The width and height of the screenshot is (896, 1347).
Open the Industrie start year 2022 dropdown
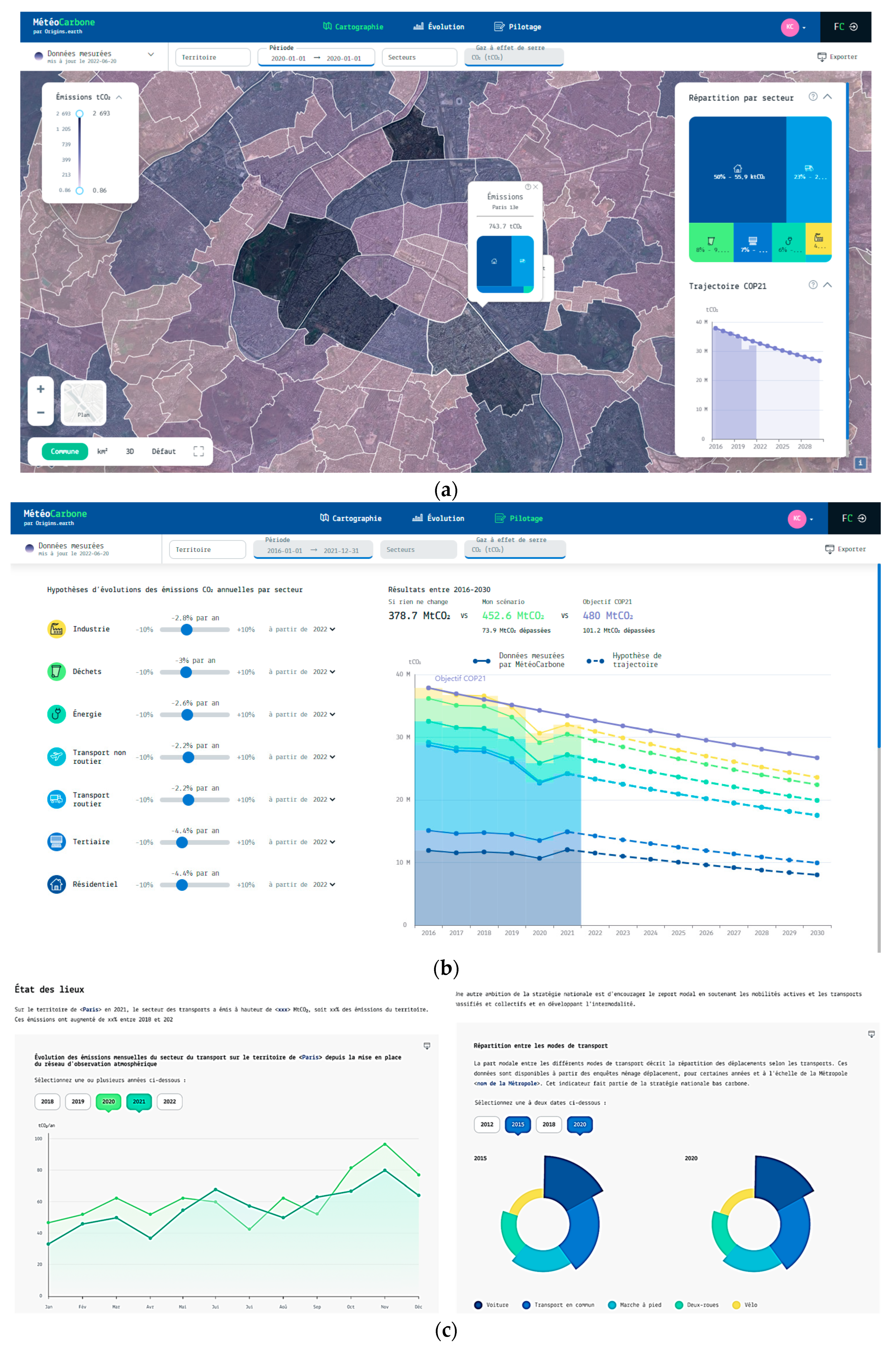324,629
